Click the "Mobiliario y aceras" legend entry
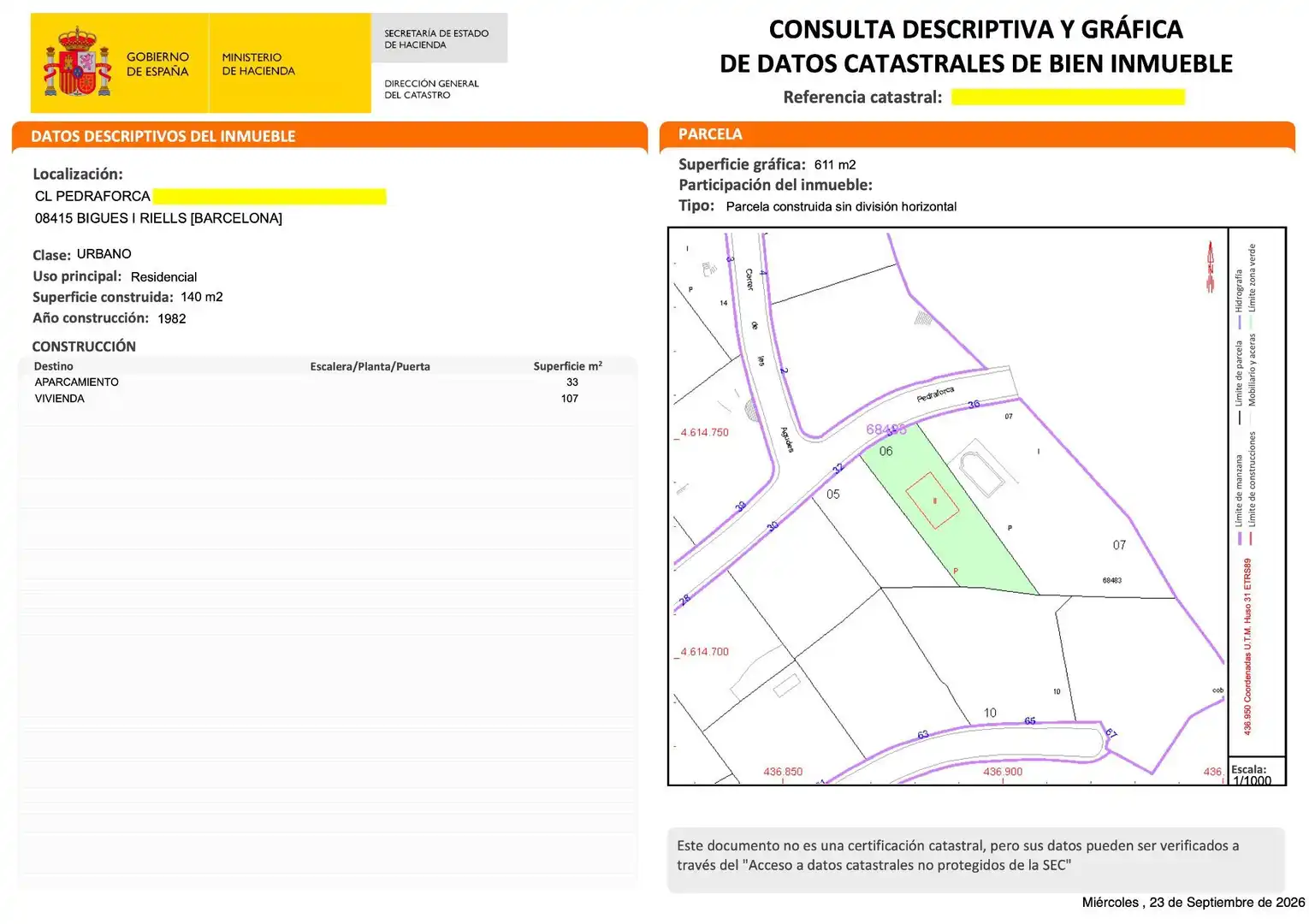Image resolution: width=1309 pixels, height=924 pixels. (1252, 379)
